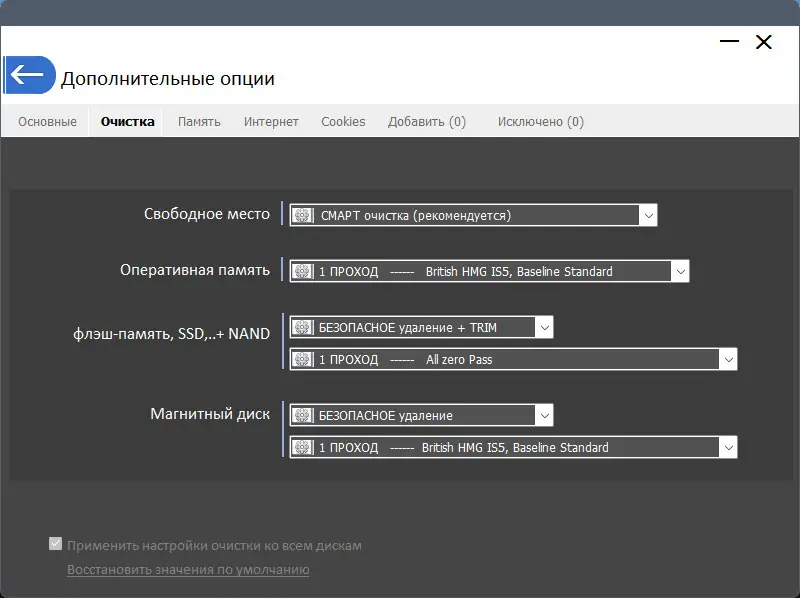Viewport: 800px width, 598px height.
Task: Click the shield icon in RAM dropdown
Action: [301, 271]
